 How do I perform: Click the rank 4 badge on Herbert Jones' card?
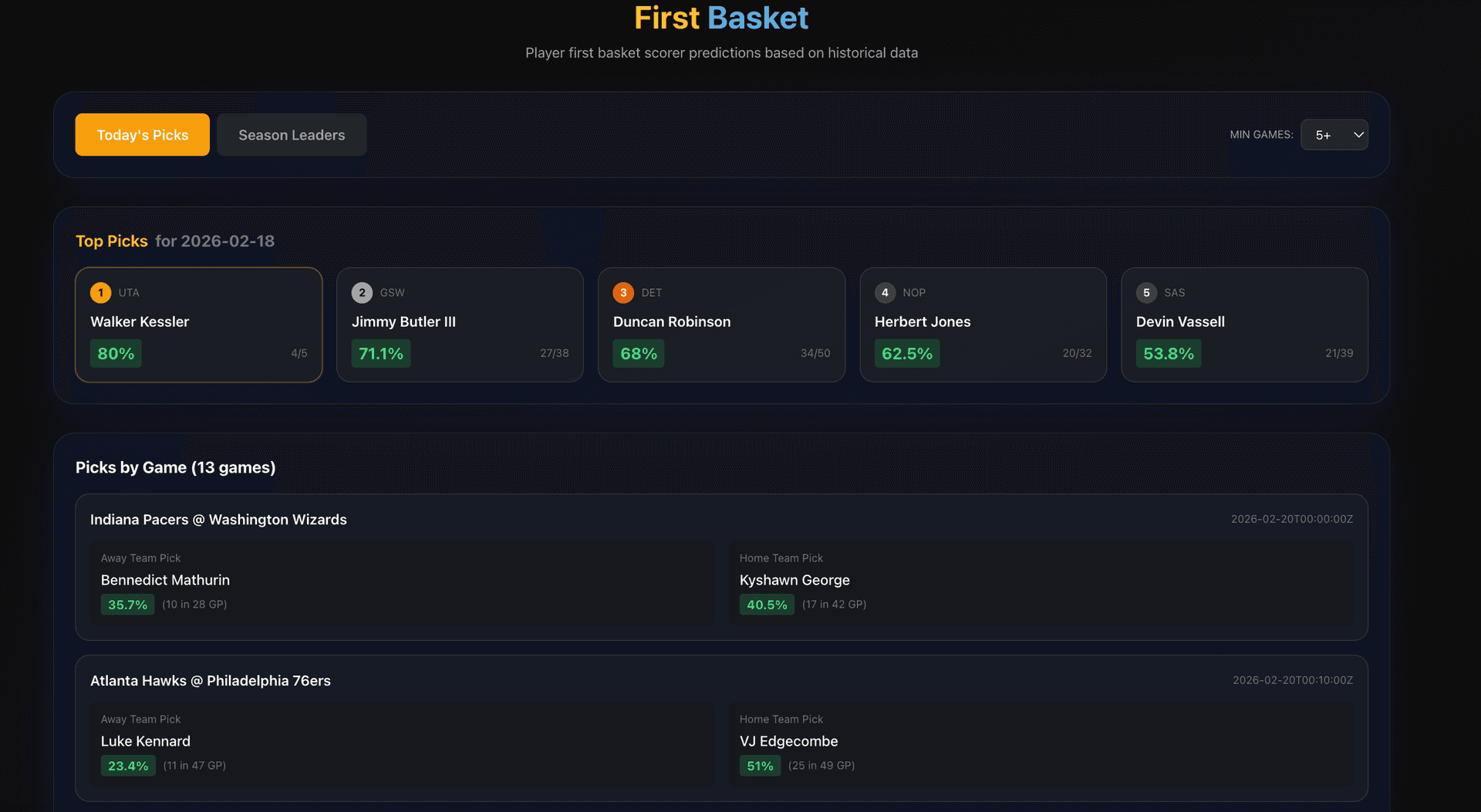[885, 292]
